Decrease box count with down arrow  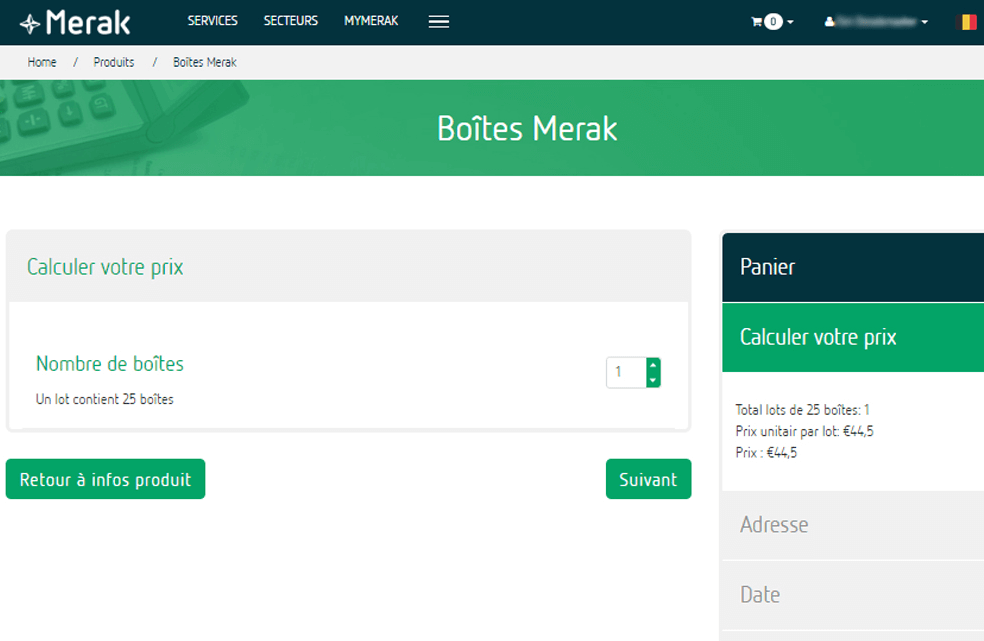653,380
